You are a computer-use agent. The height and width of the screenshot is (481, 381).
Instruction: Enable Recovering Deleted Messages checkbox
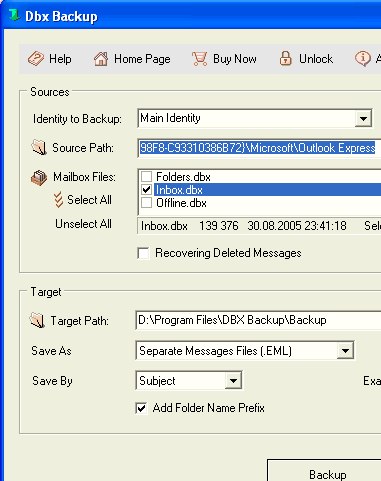tap(143, 253)
